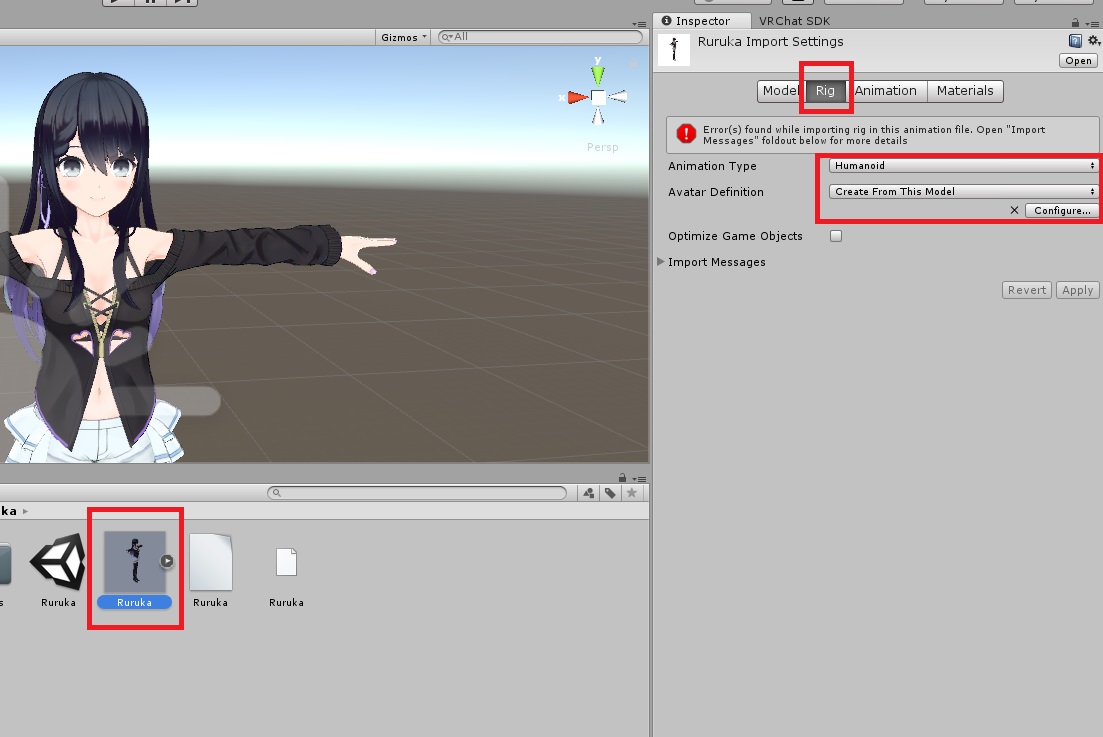
Task: Open the Inspector gear settings menu
Action: (1094, 41)
